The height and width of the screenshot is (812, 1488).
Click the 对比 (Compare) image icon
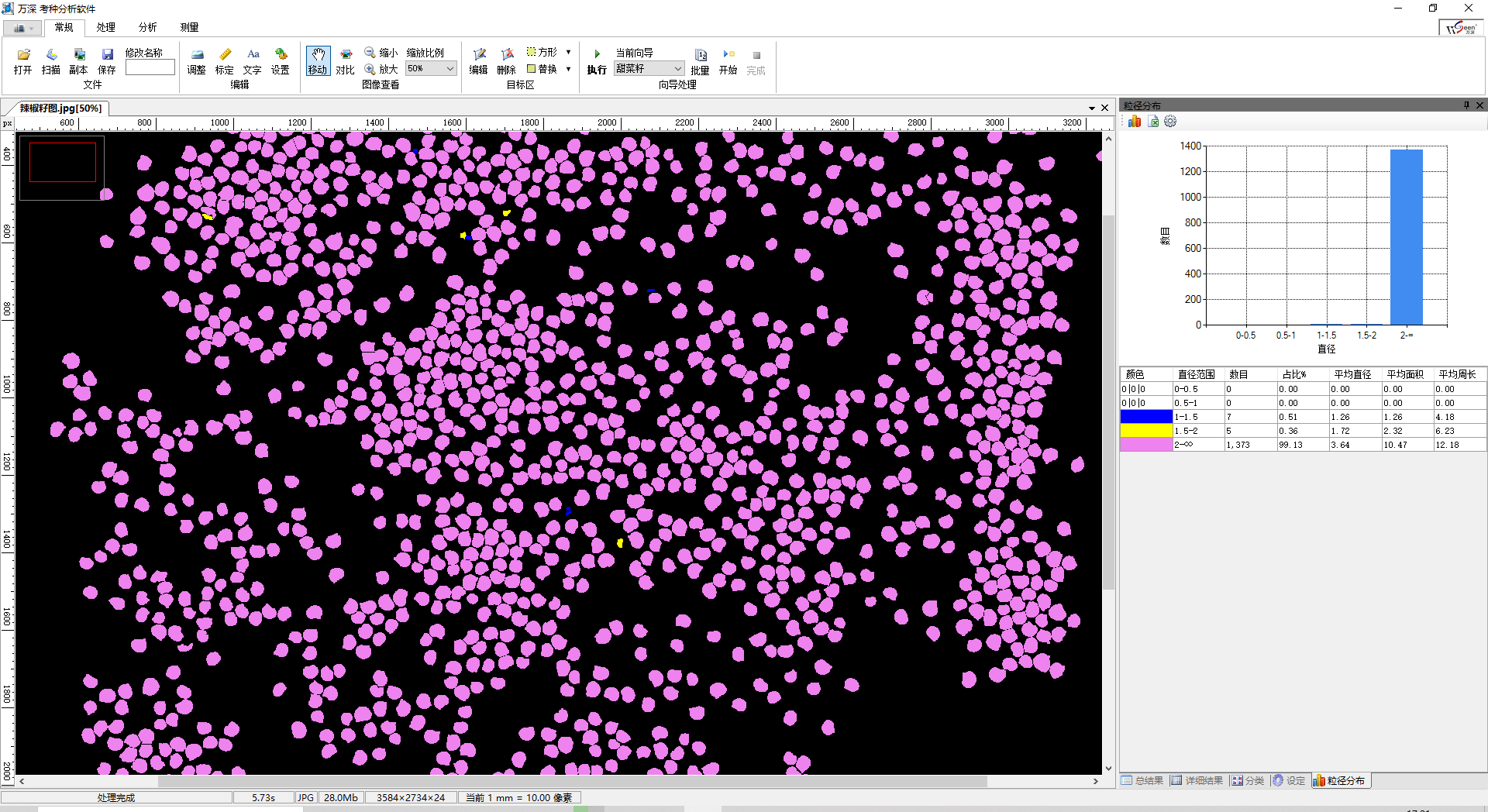tap(346, 55)
